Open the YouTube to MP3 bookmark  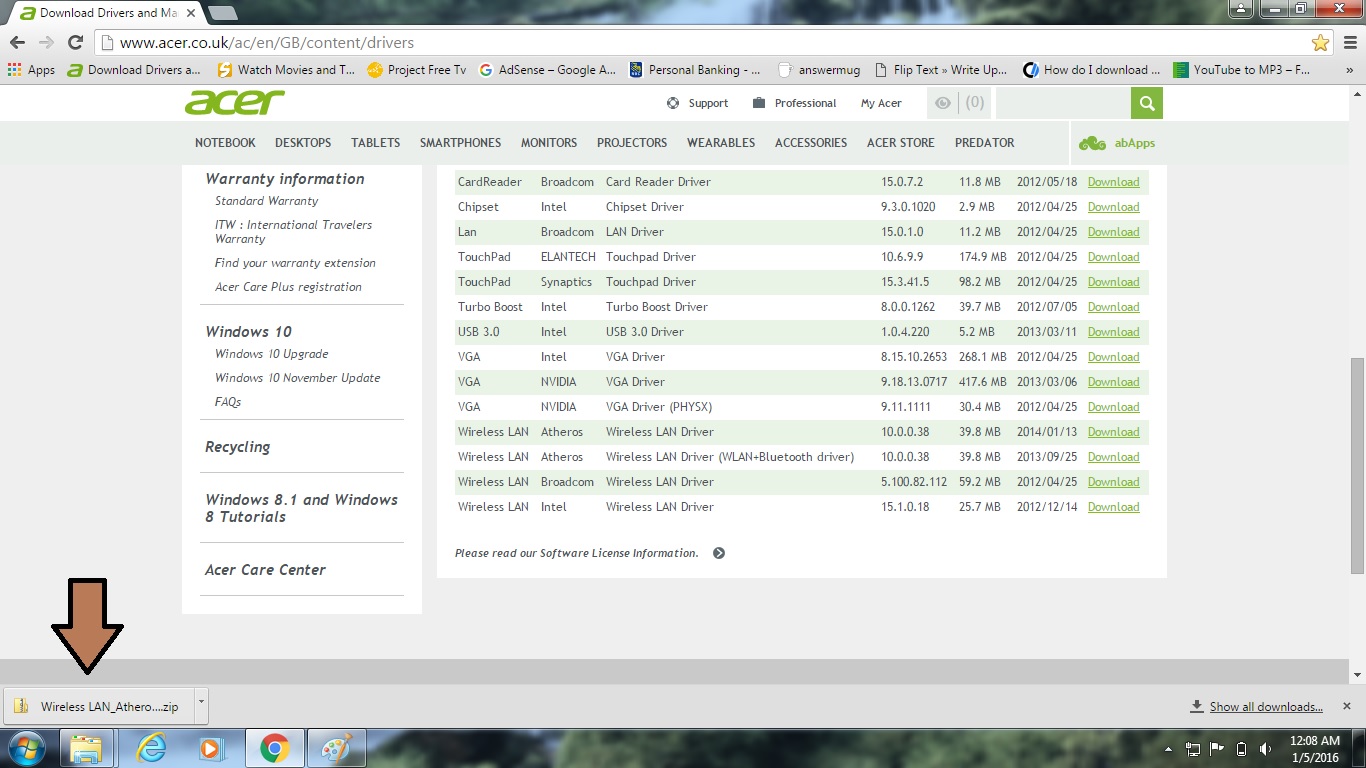coord(1241,70)
